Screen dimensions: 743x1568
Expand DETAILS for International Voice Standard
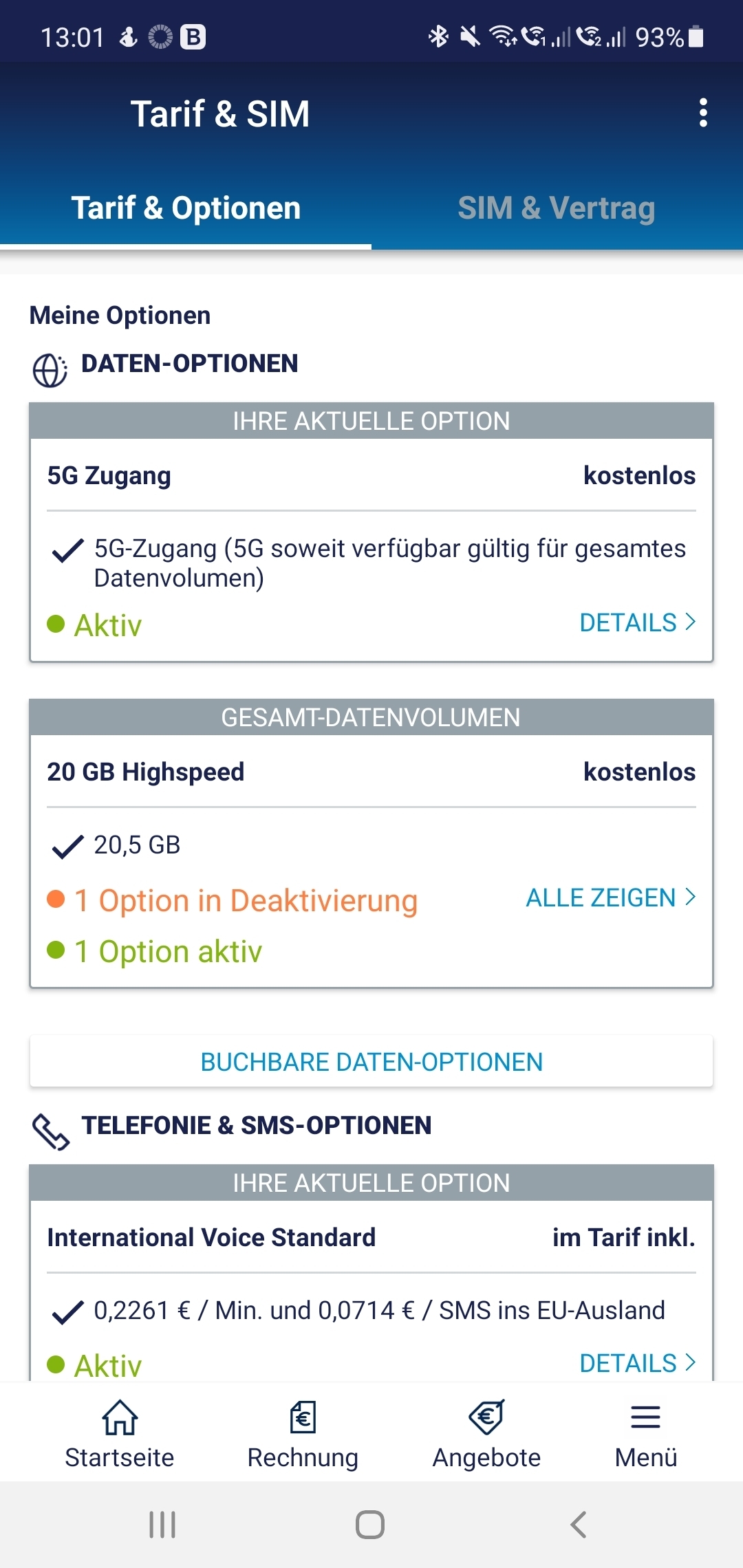tap(638, 1363)
